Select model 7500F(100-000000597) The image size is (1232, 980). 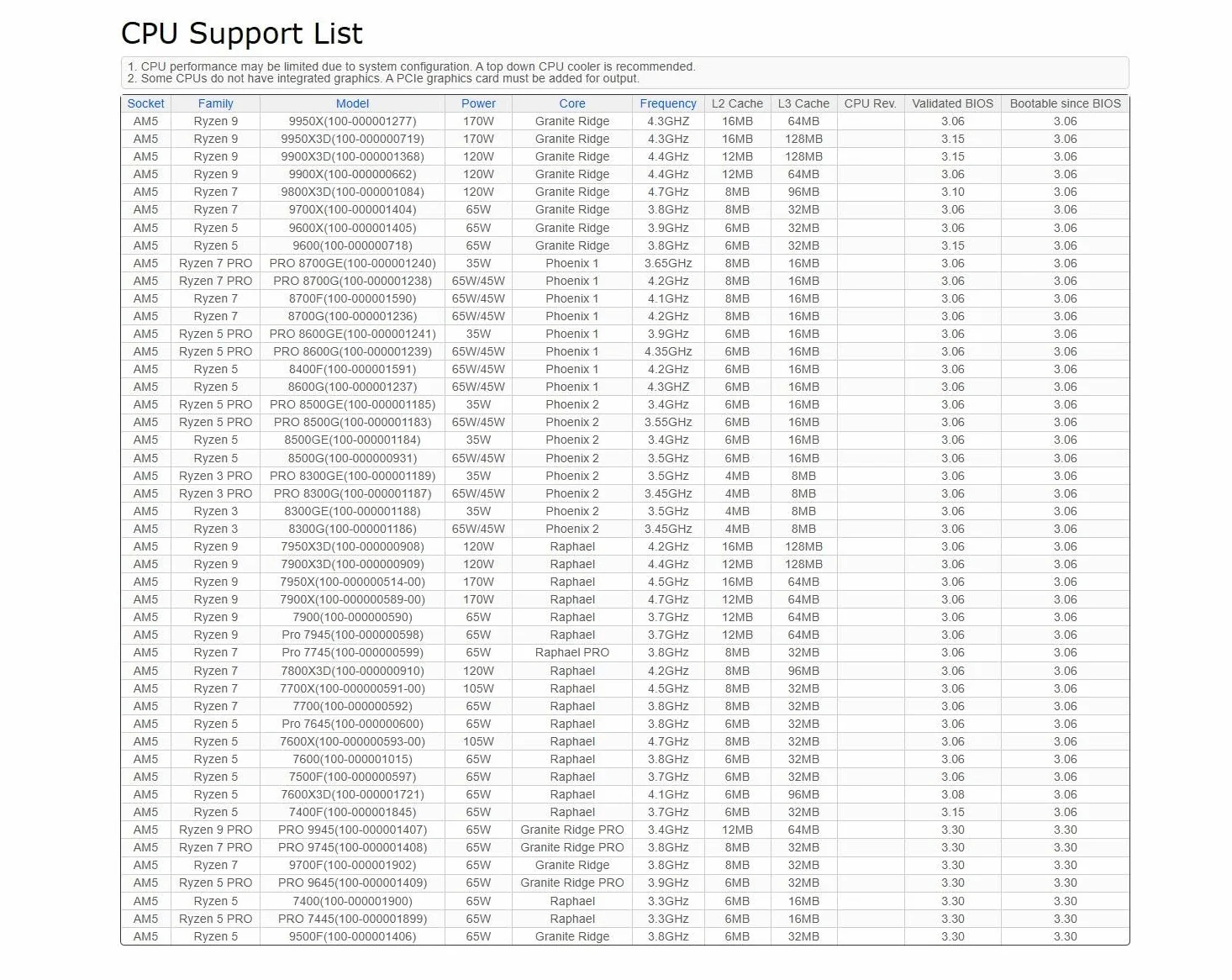click(352, 777)
